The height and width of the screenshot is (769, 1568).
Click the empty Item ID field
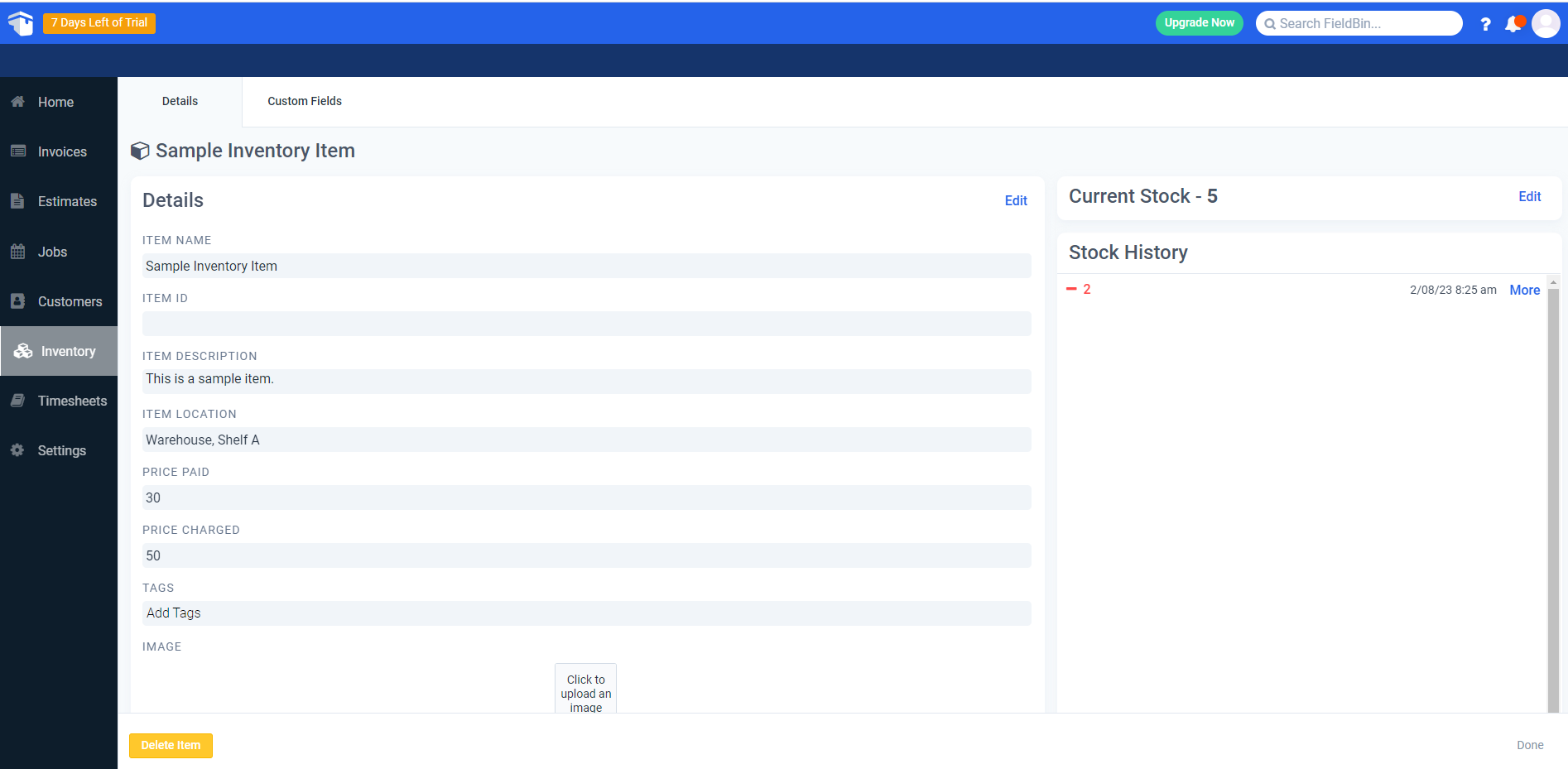[x=587, y=324]
